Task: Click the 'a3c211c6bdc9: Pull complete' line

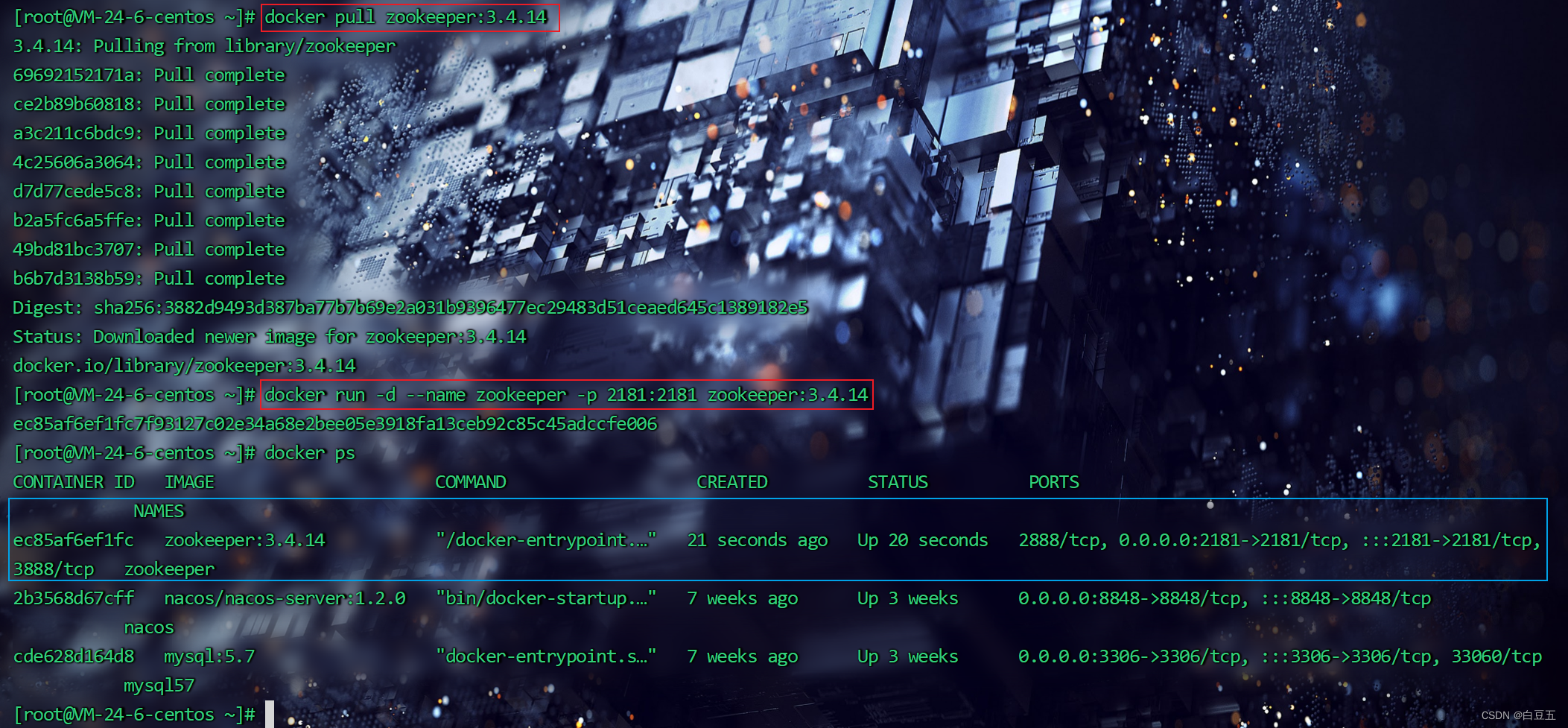Action: point(149,133)
